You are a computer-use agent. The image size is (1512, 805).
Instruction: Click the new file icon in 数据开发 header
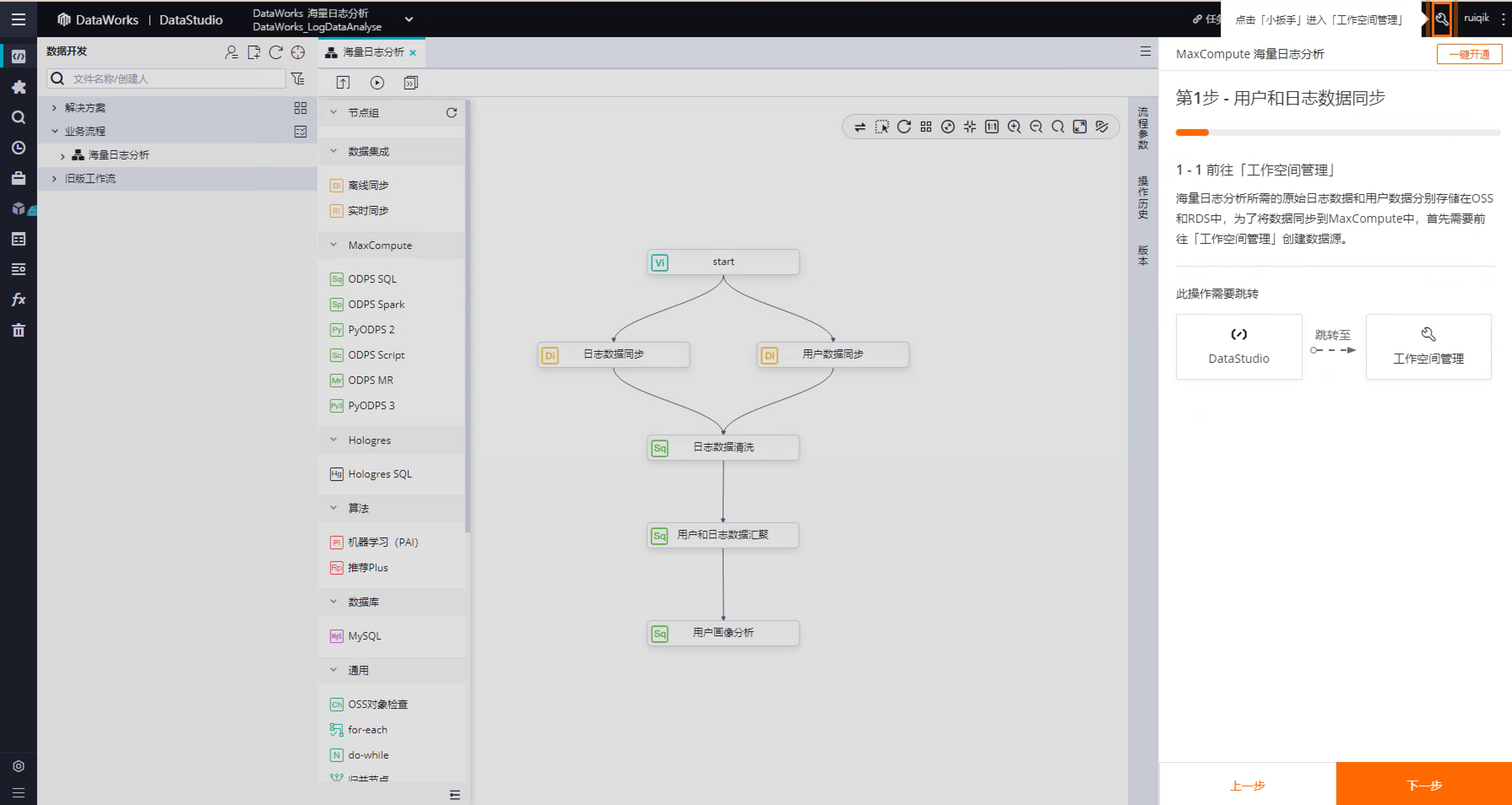coord(254,52)
